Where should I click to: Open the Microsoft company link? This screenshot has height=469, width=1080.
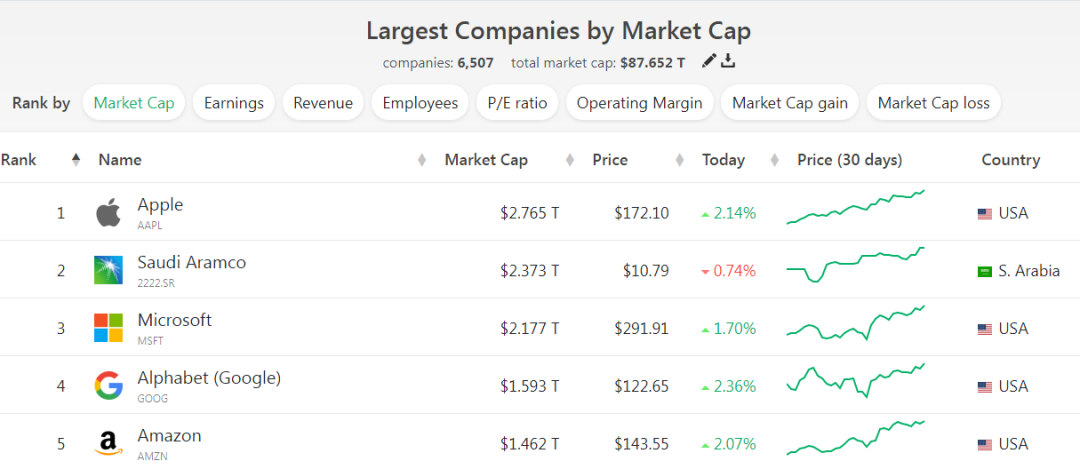(x=174, y=320)
